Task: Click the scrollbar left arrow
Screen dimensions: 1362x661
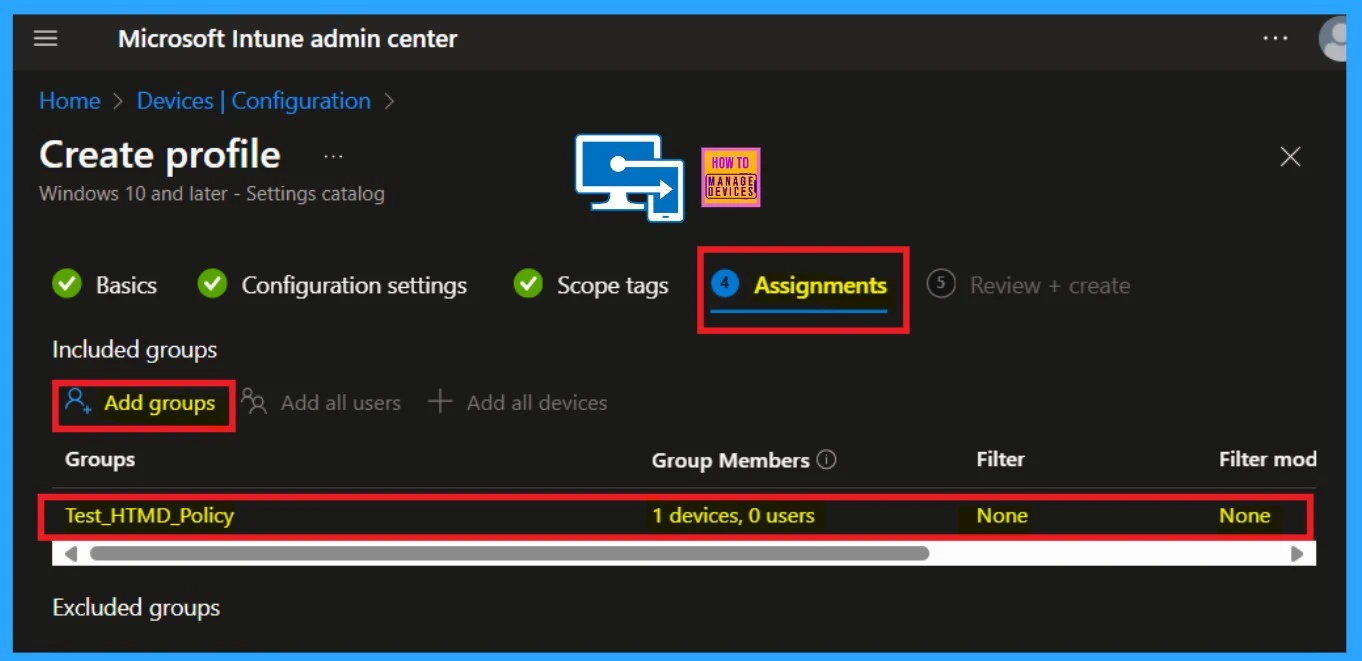Action: pos(70,553)
